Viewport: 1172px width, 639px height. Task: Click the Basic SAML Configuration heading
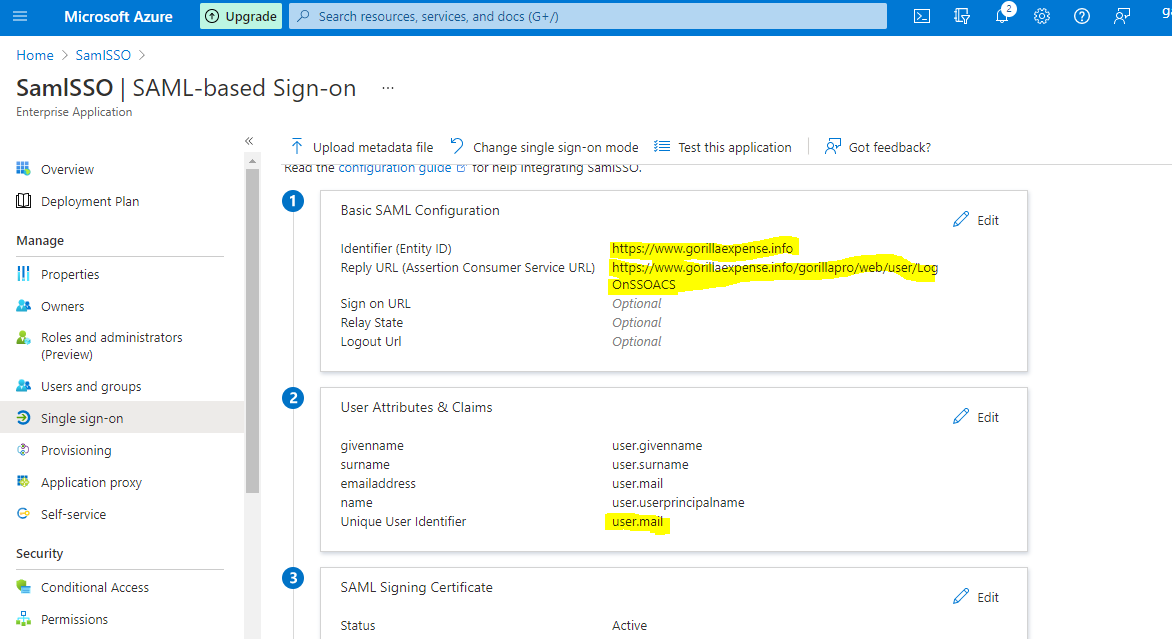[420, 211]
